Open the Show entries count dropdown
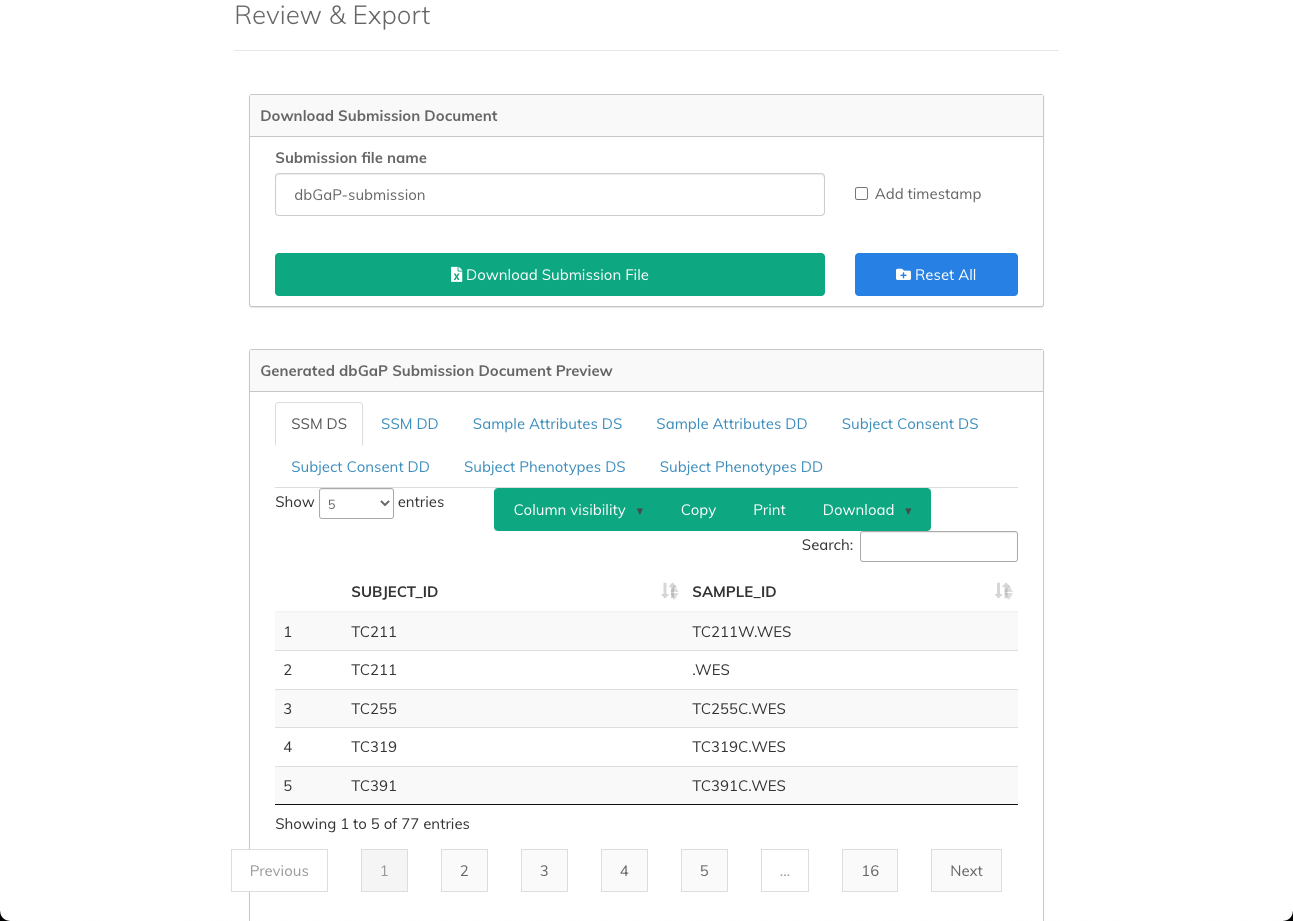 [357, 504]
